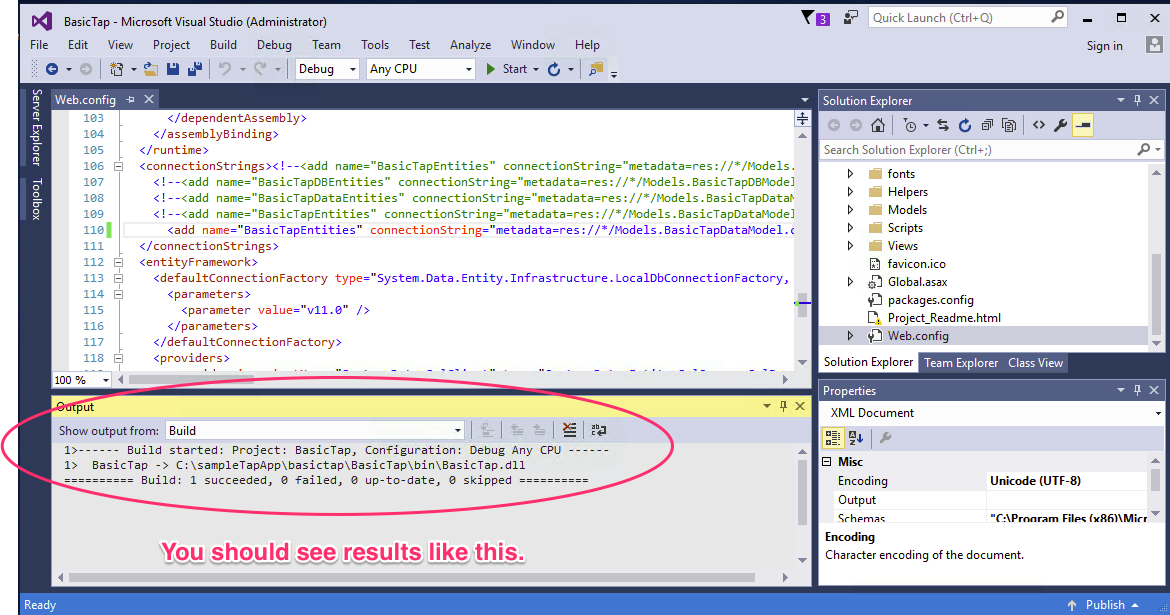Open the Analyze menu
This screenshot has width=1170, height=615.
pyautogui.click(x=470, y=45)
